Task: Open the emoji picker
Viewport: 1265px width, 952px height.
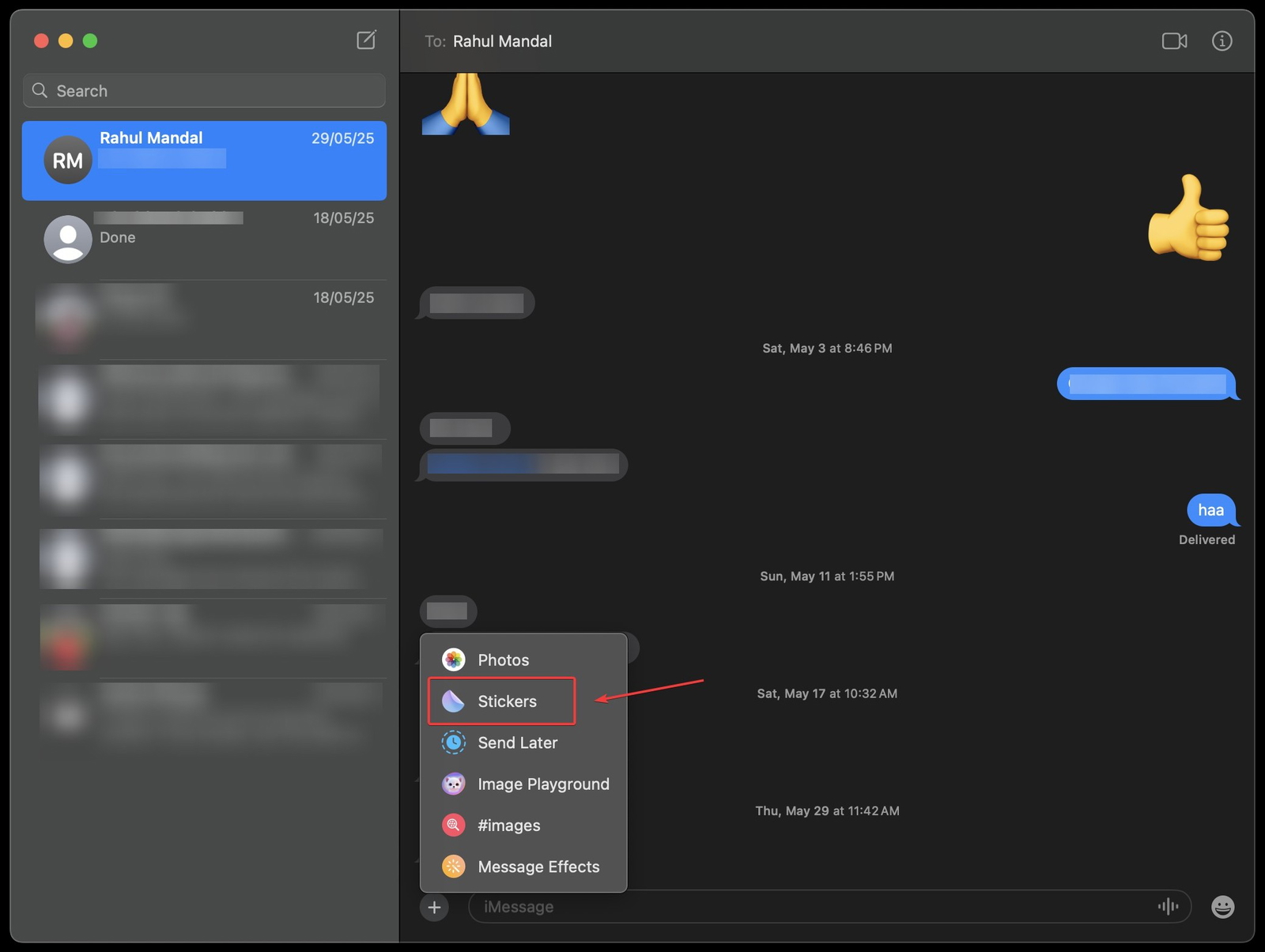Action: tap(1222, 907)
